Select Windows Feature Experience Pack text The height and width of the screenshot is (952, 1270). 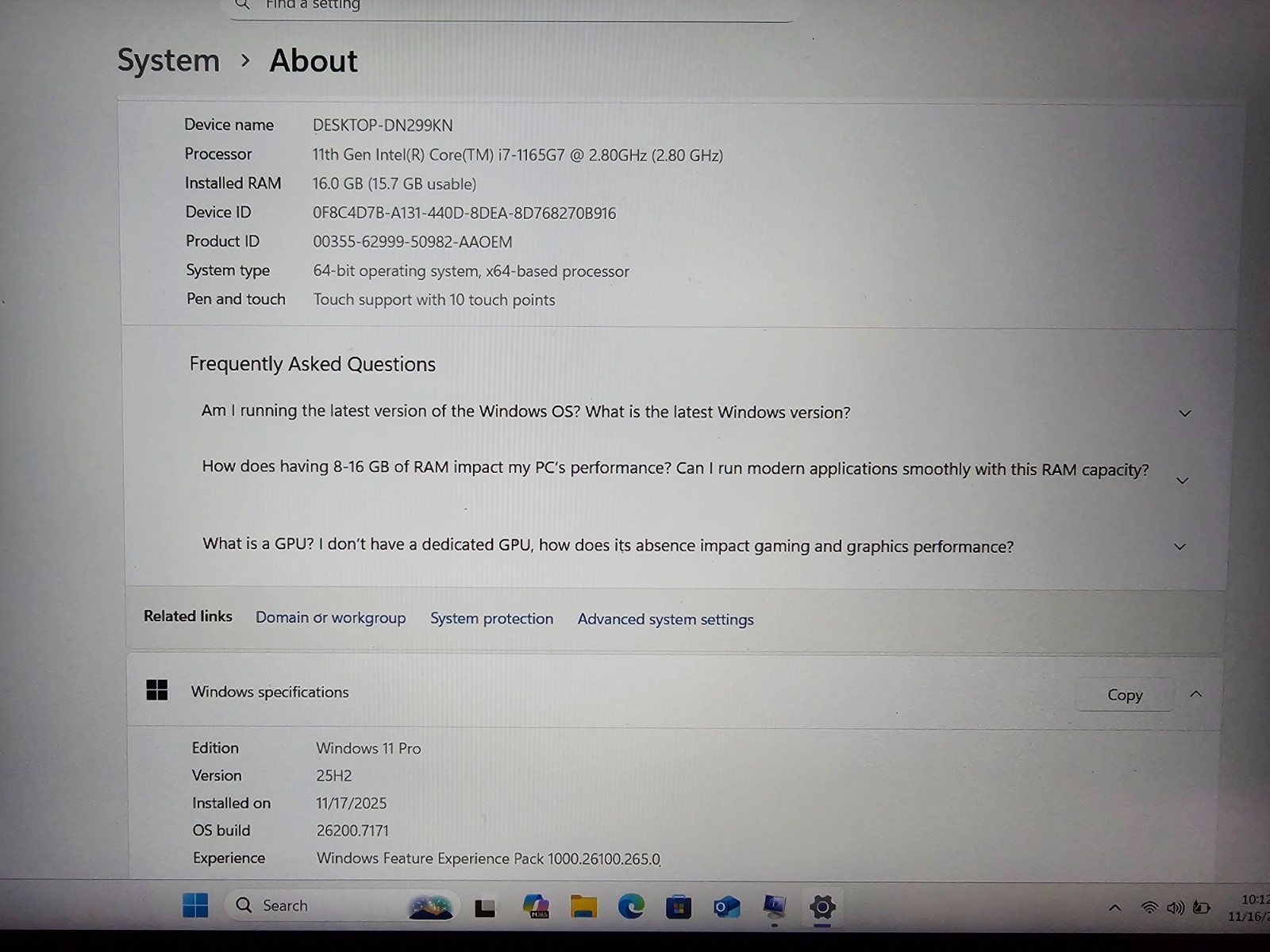(488, 858)
